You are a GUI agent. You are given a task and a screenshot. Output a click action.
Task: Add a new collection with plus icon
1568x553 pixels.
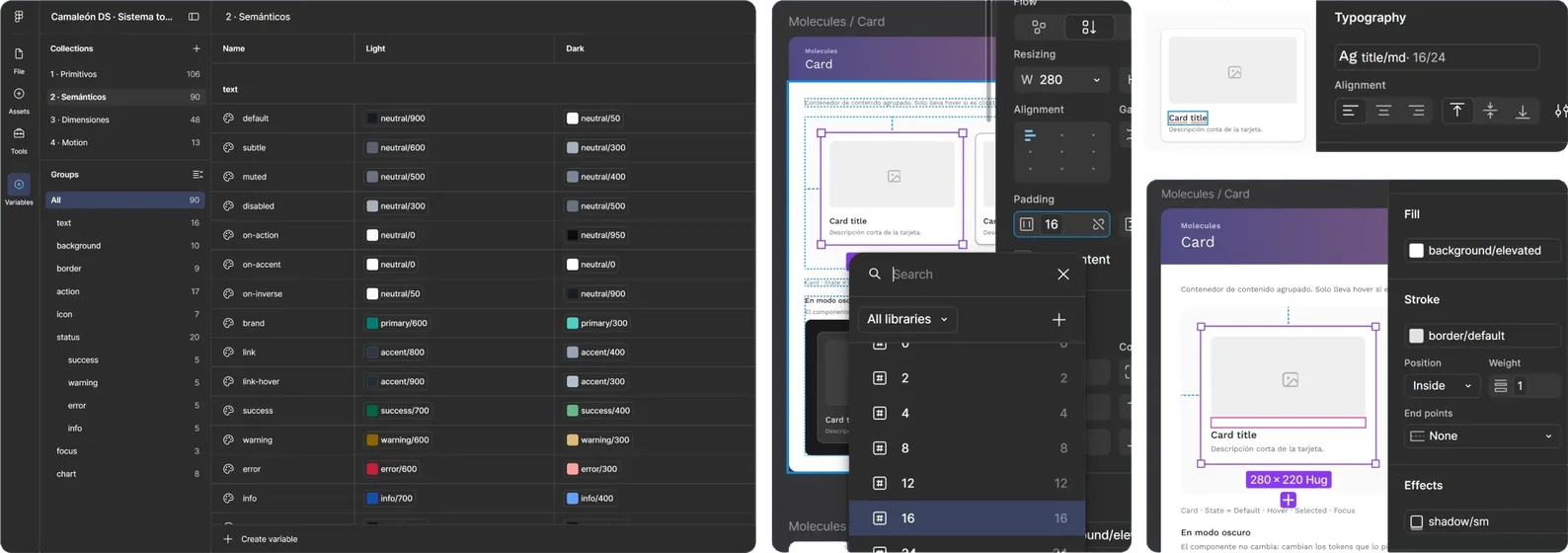click(x=196, y=48)
